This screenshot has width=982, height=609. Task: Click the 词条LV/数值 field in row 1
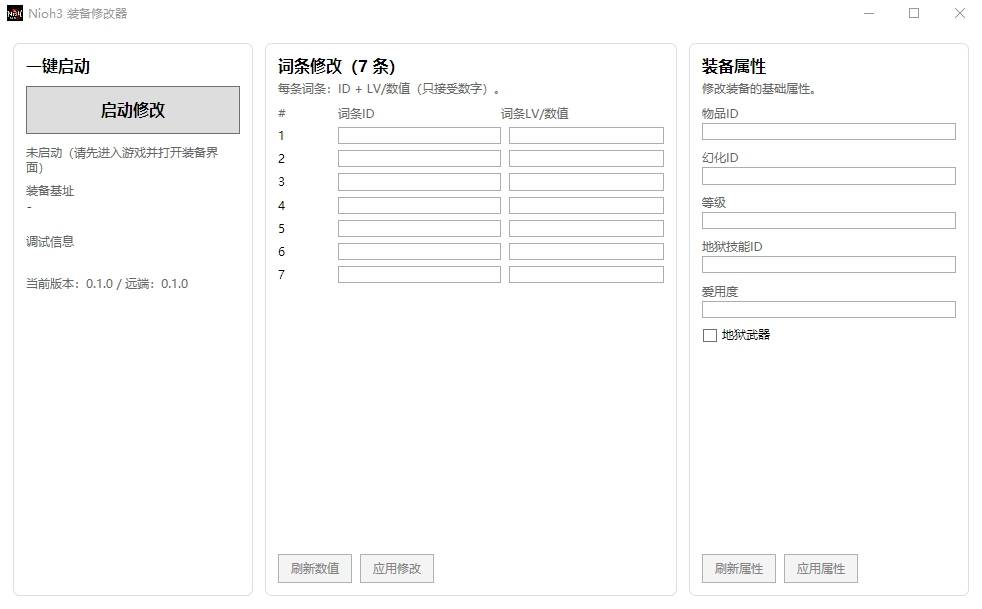click(x=586, y=136)
